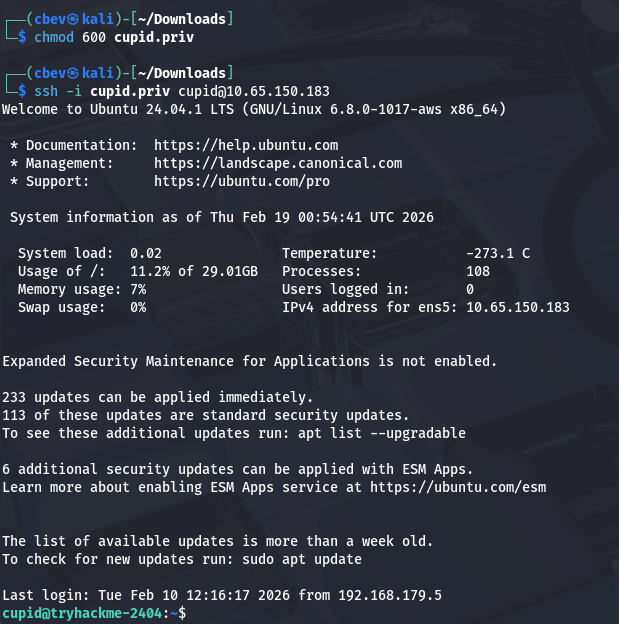This screenshot has width=619, height=624.
Task: Click the Memory usage 7% value
Action: click(138, 289)
